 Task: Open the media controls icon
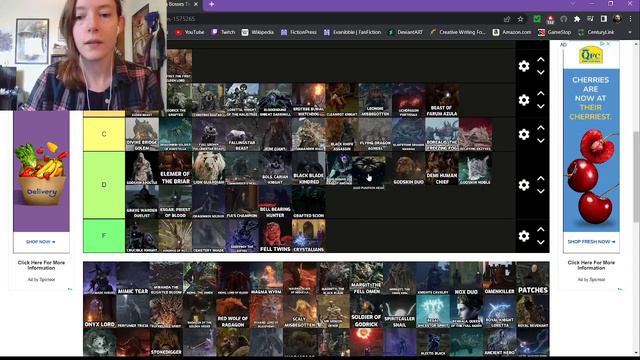(590, 19)
